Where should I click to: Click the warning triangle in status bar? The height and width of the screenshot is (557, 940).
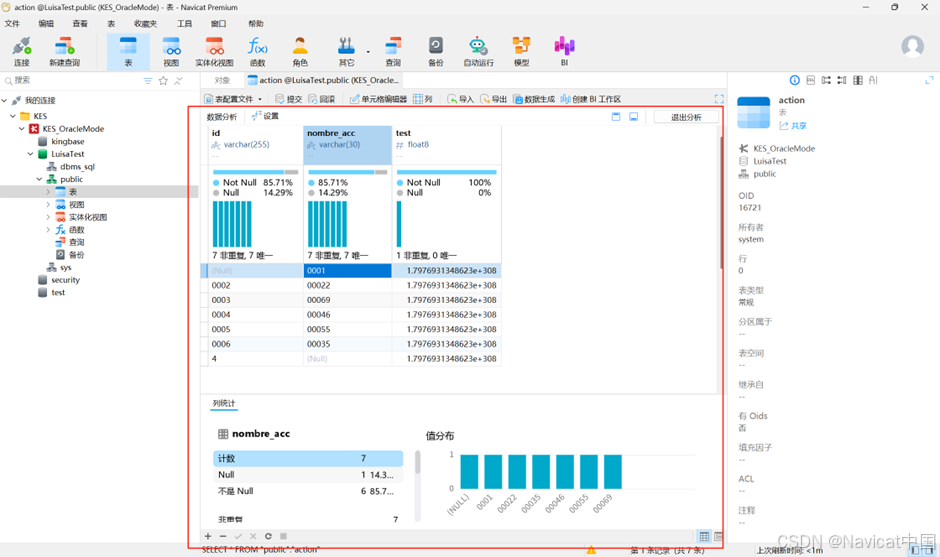click(591, 550)
